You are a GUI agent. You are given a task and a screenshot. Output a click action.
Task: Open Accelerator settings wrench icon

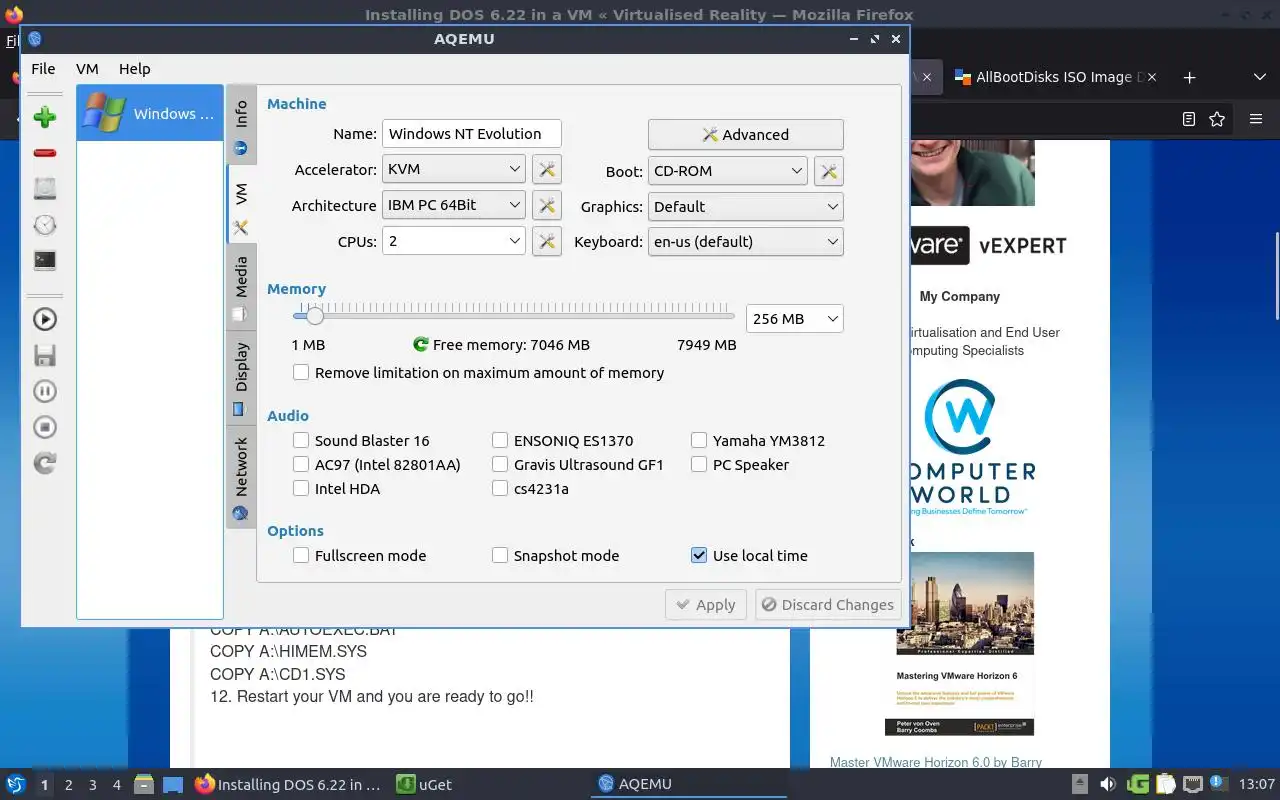(x=547, y=170)
